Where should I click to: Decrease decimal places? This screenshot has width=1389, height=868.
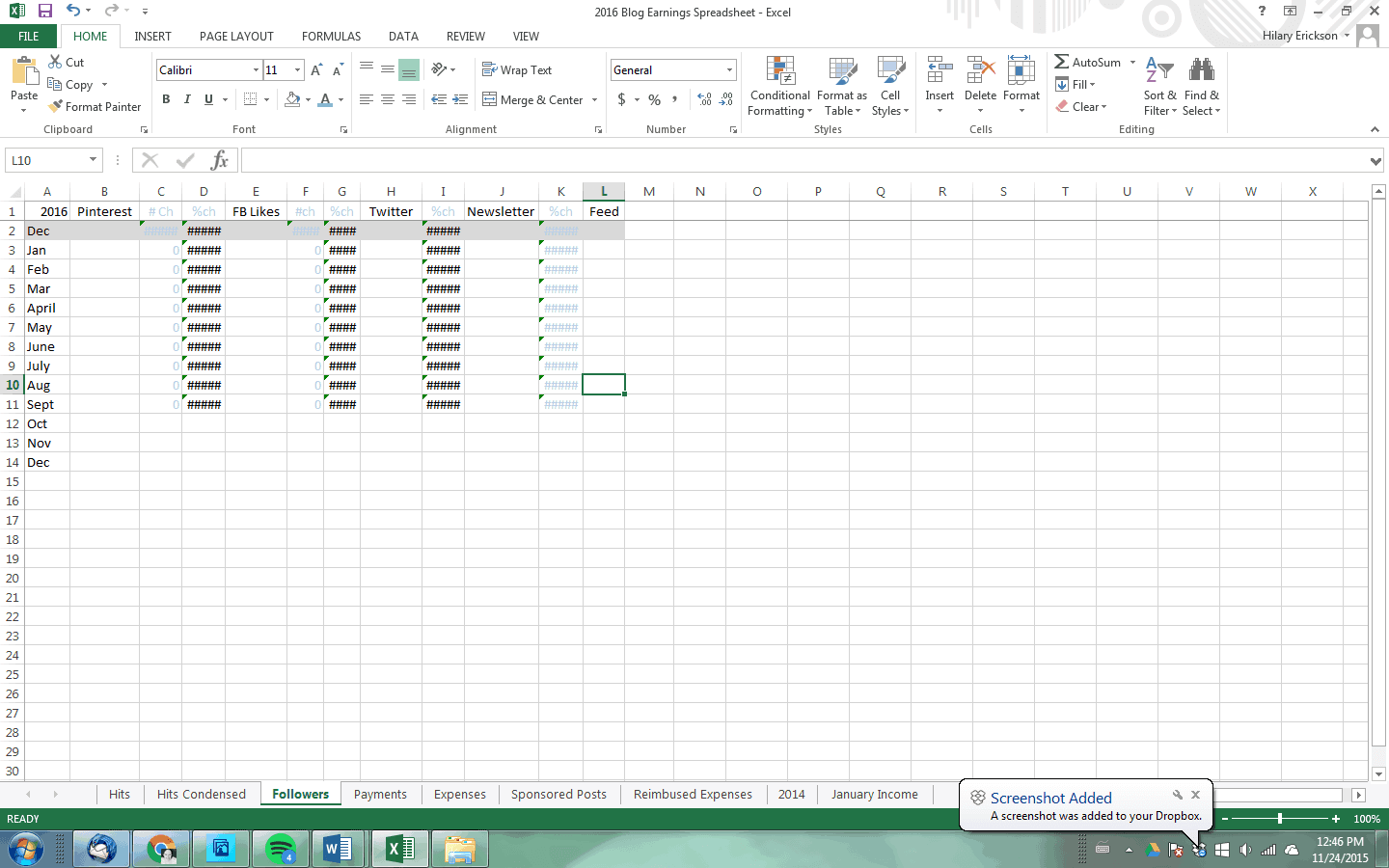pos(726,99)
